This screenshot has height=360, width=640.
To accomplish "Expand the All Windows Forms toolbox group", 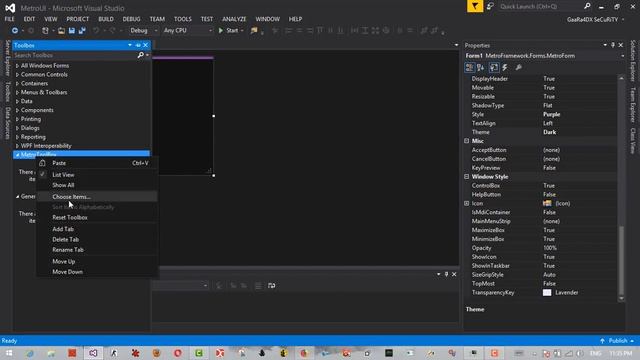I will (17, 66).
